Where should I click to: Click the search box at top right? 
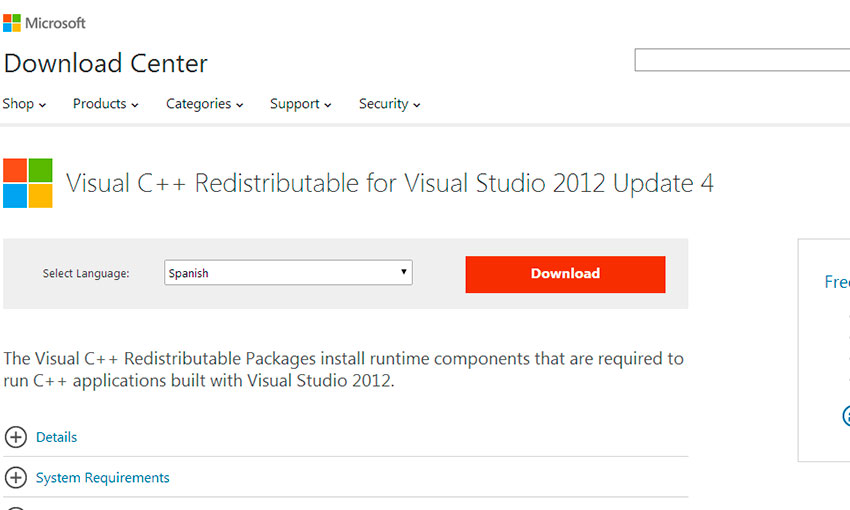pos(742,60)
